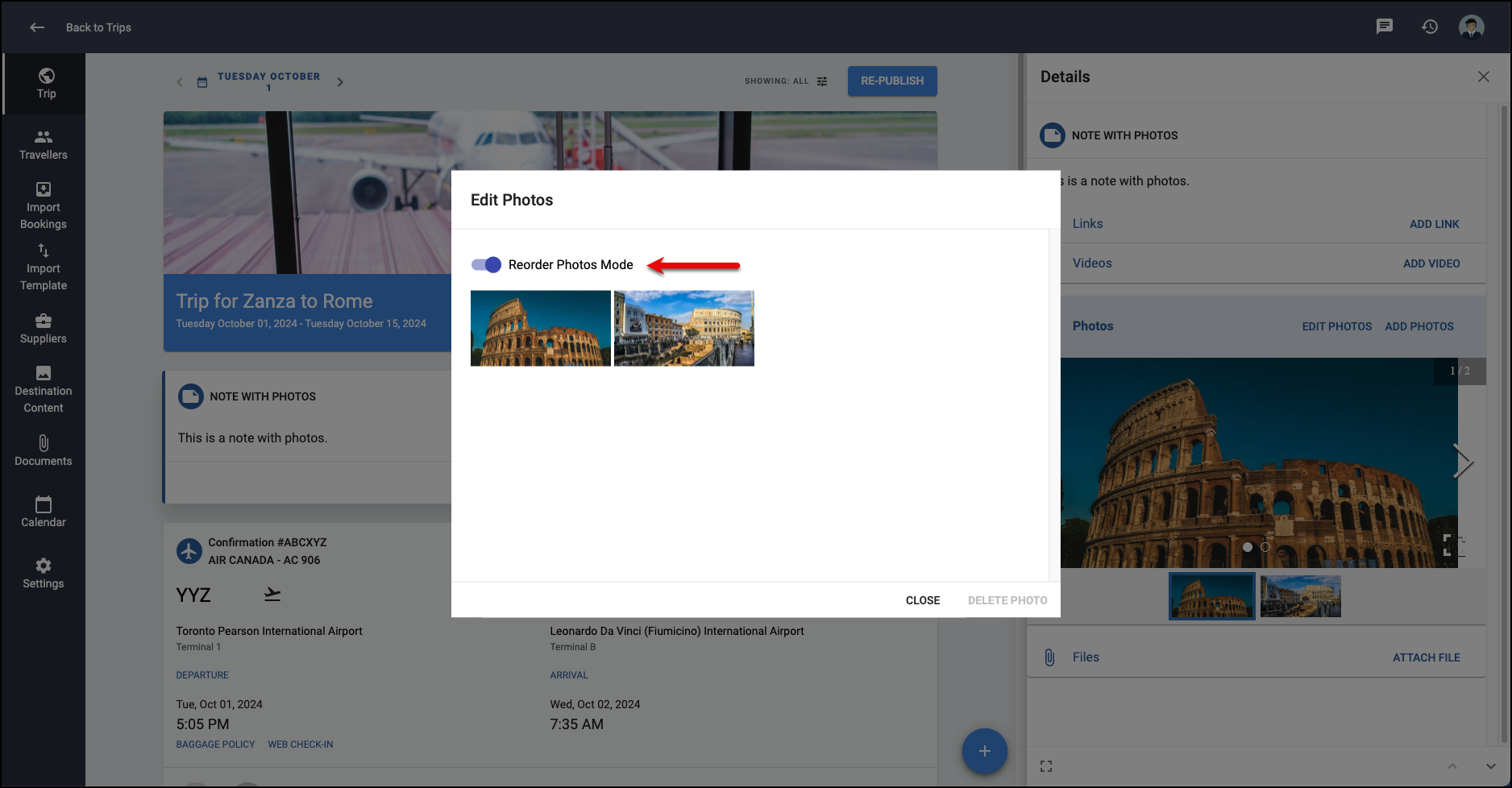Image resolution: width=1512 pixels, height=788 pixels.
Task: Click paperclip Files icon
Action: coord(1049,657)
